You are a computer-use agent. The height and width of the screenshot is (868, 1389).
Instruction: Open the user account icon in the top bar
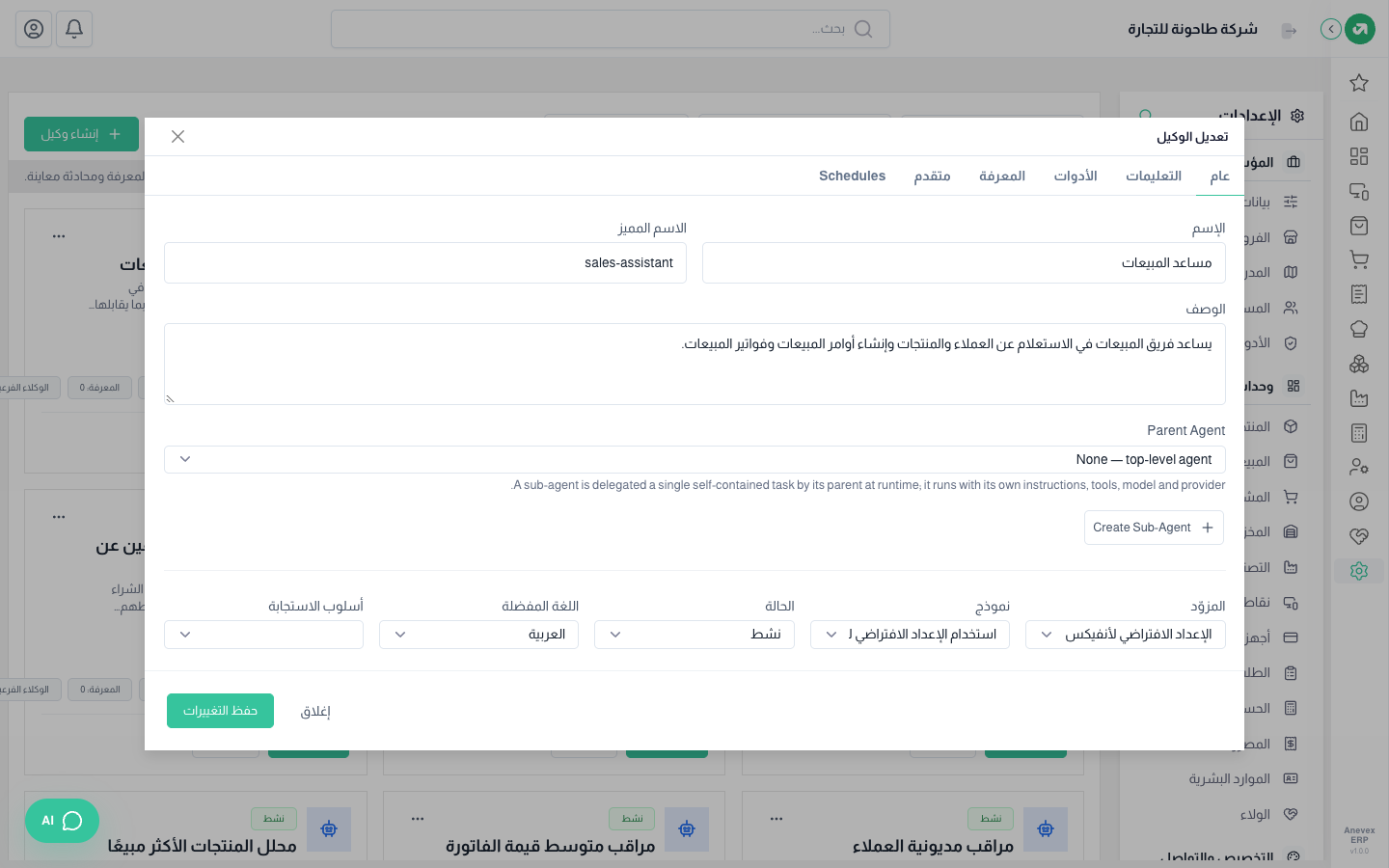[x=34, y=29]
